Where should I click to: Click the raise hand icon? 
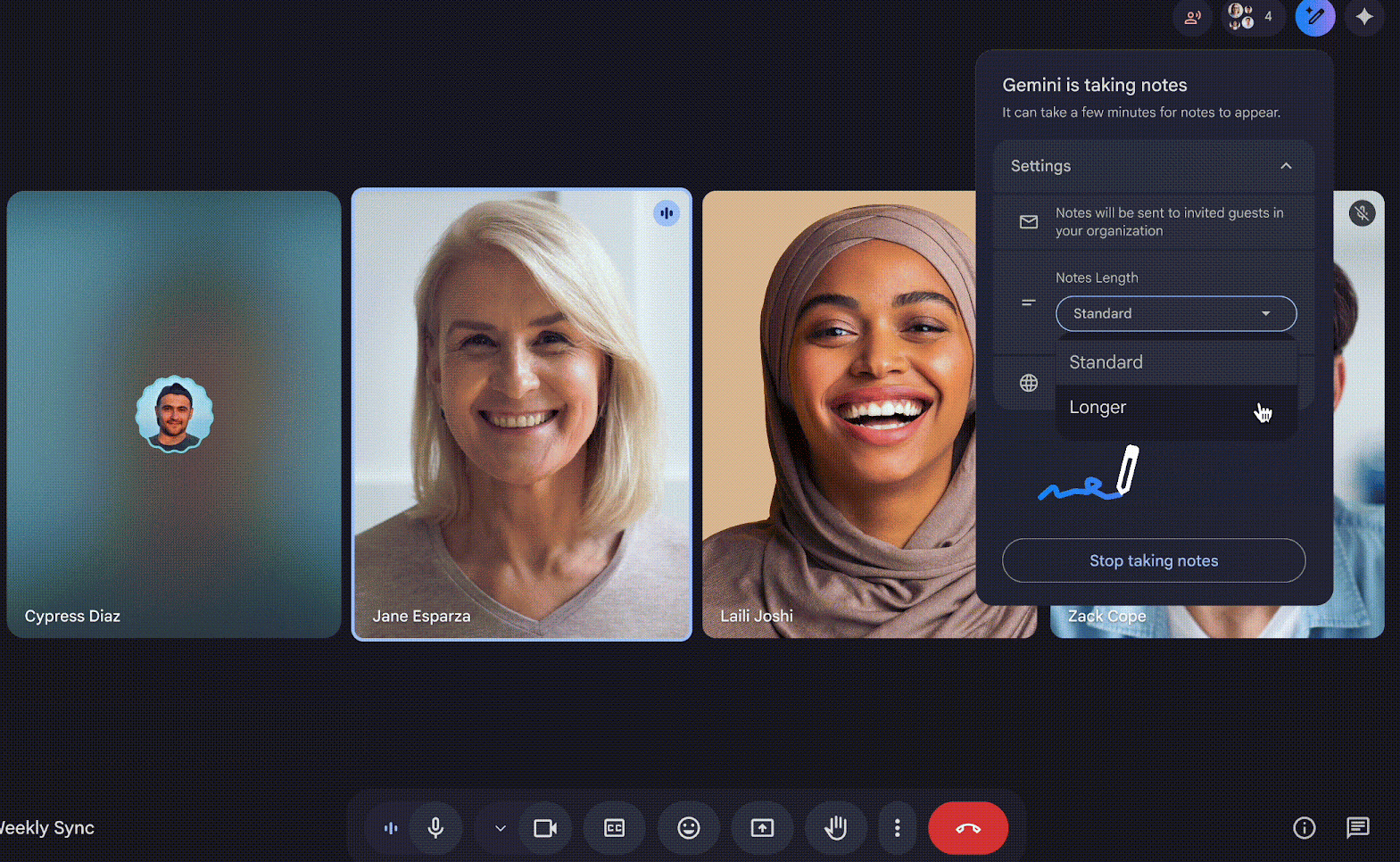coord(835,828)
